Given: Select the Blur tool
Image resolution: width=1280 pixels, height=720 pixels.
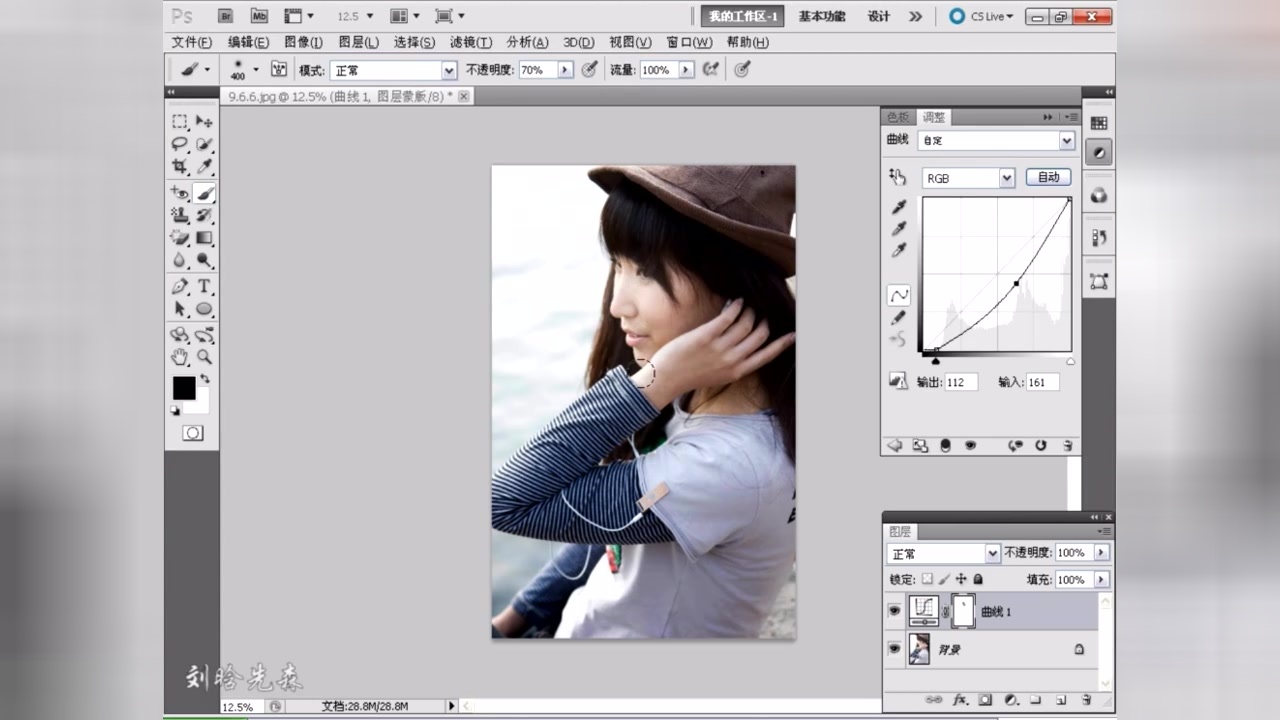Looking at the screenshot, I should [x=179, y=261].
